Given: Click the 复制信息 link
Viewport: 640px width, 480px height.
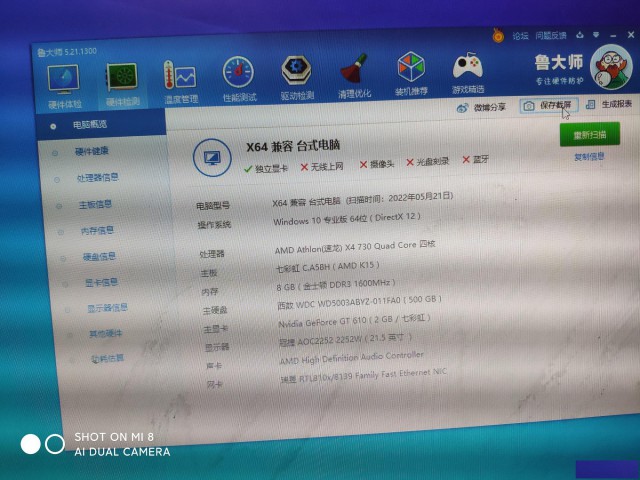Looking at the screenshot, I should [589, 157].
